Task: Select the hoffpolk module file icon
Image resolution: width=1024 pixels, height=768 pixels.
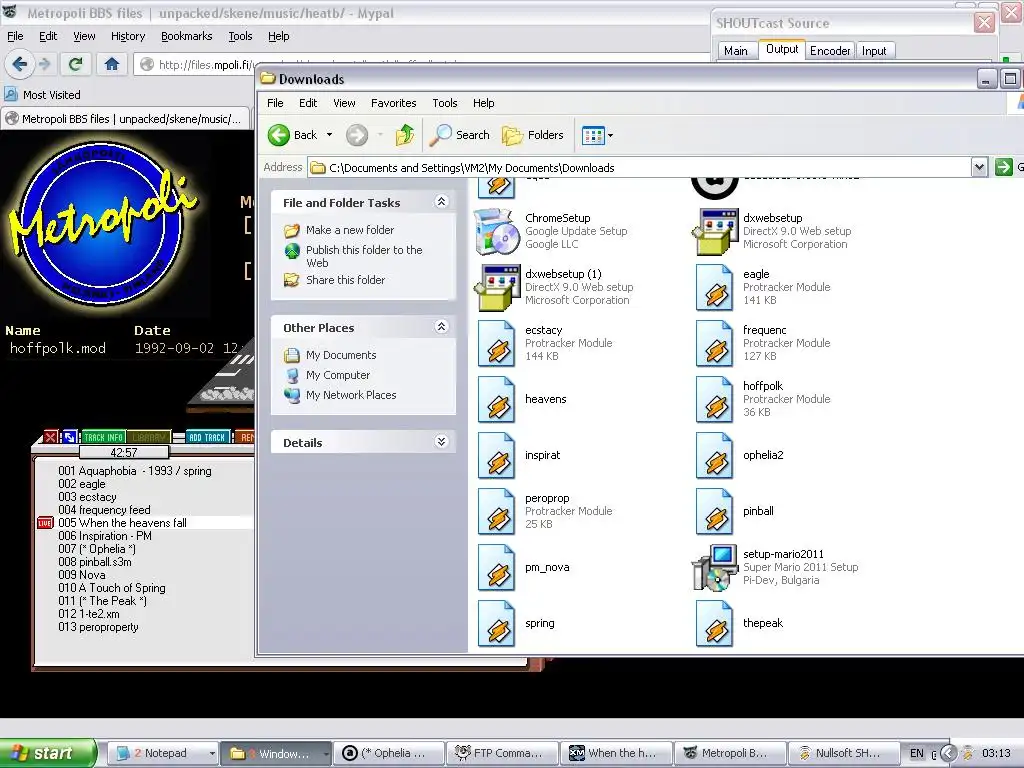Action: (x=714, y=400)
